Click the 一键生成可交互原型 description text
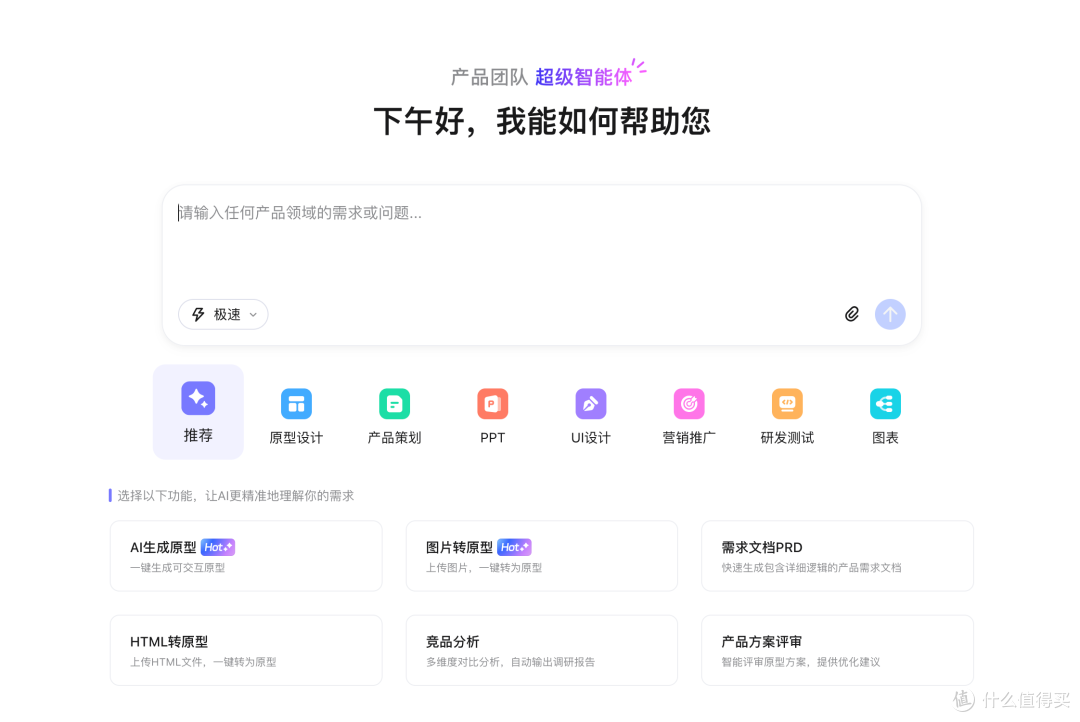This screenshot has width=1080, height=722. point(178,568)
